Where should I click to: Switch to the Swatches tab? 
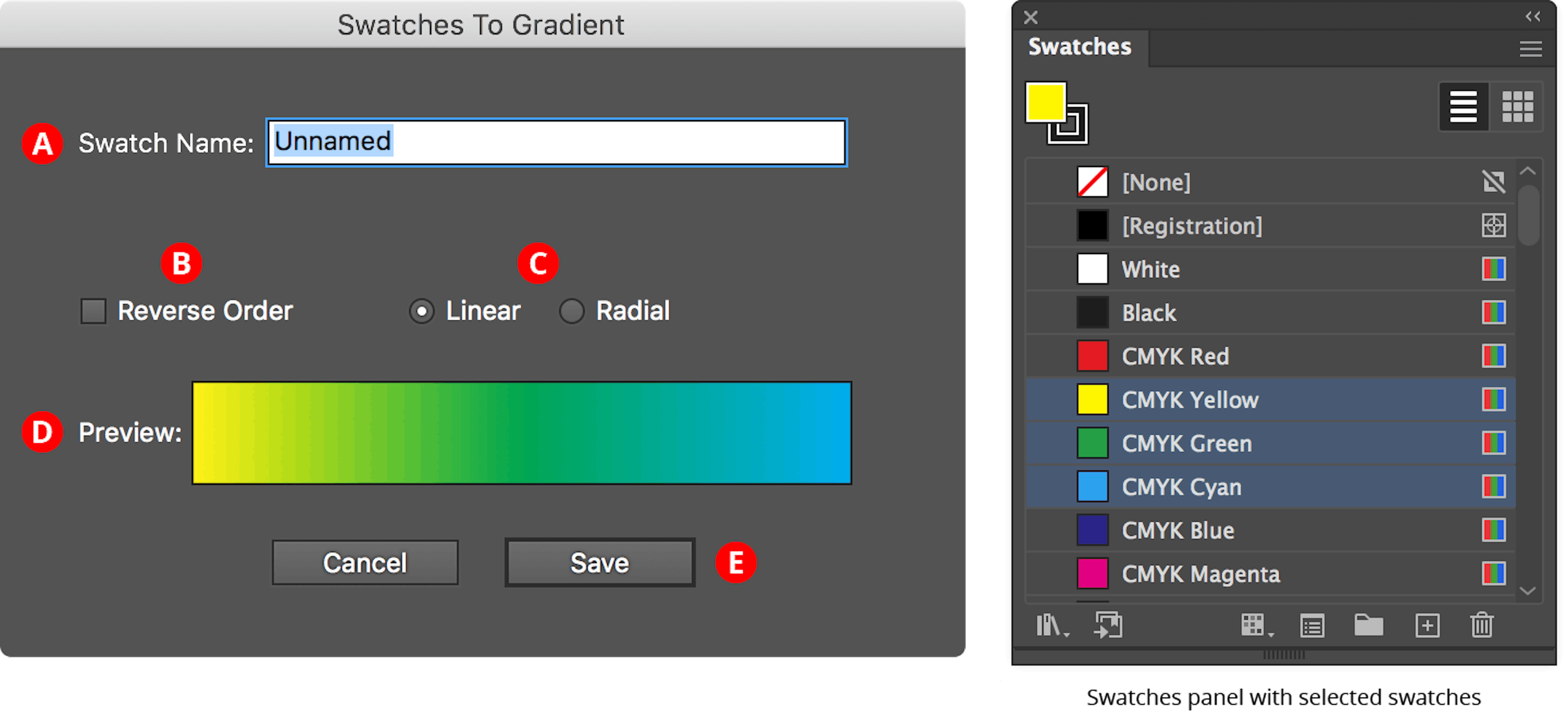[x=1079, y=47]
